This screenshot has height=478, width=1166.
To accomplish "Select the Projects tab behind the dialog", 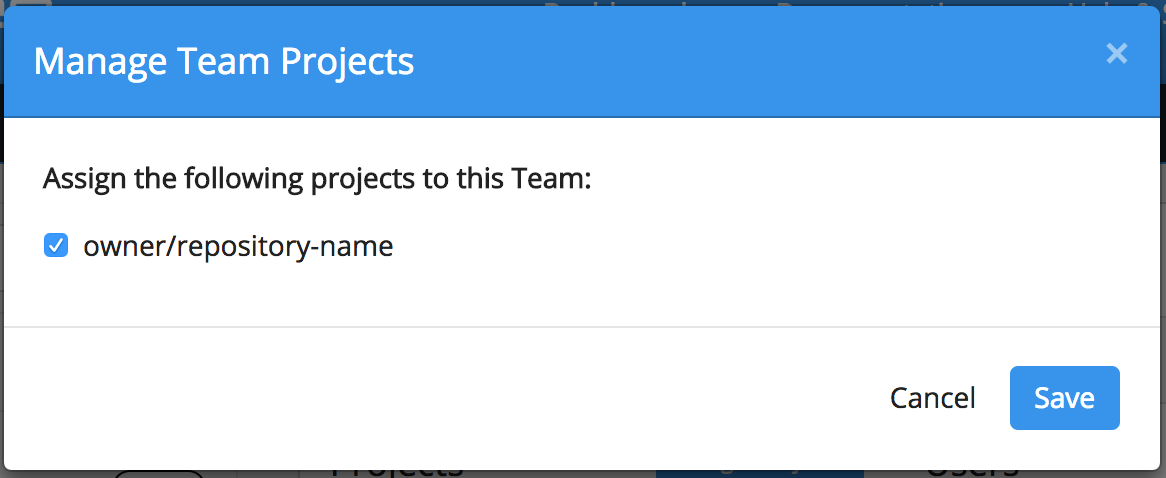I will tap(397, 471).
